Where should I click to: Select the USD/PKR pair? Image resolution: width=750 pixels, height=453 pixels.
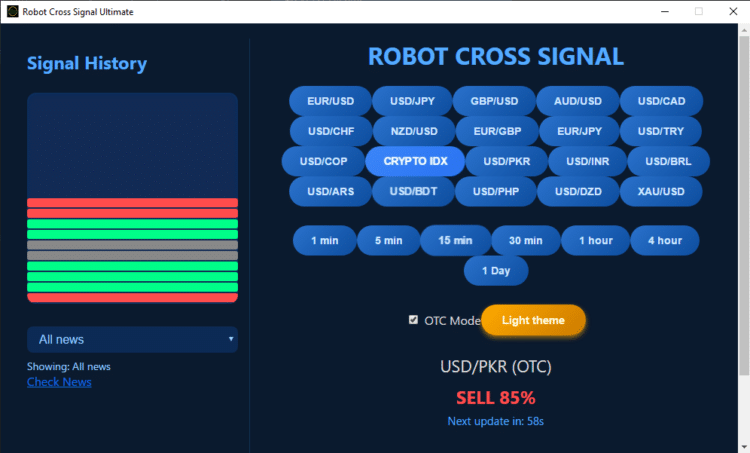pyautogui.click(x=507, y=161)
